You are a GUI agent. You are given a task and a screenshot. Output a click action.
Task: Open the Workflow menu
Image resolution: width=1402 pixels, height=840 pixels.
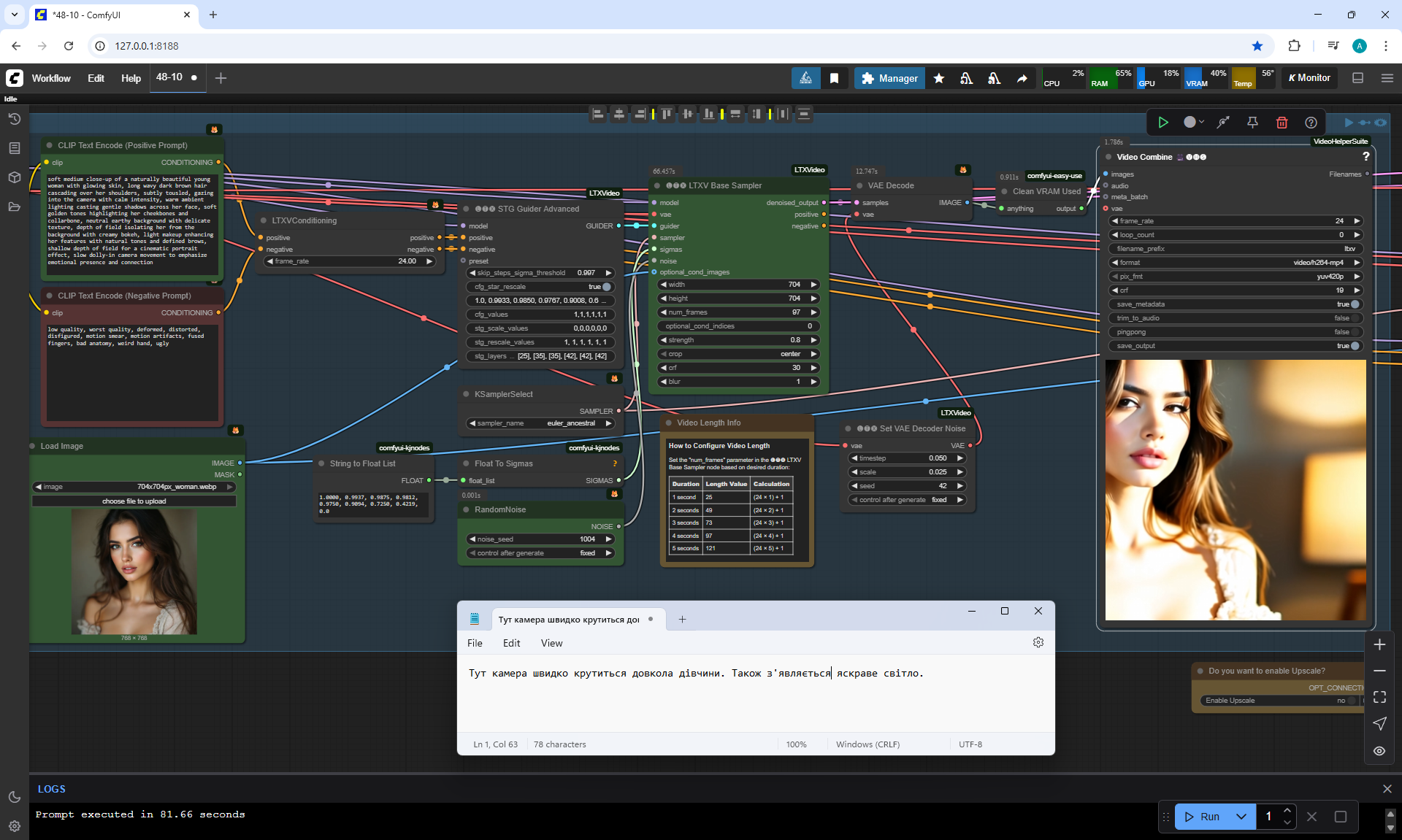[x=51, y=78]
